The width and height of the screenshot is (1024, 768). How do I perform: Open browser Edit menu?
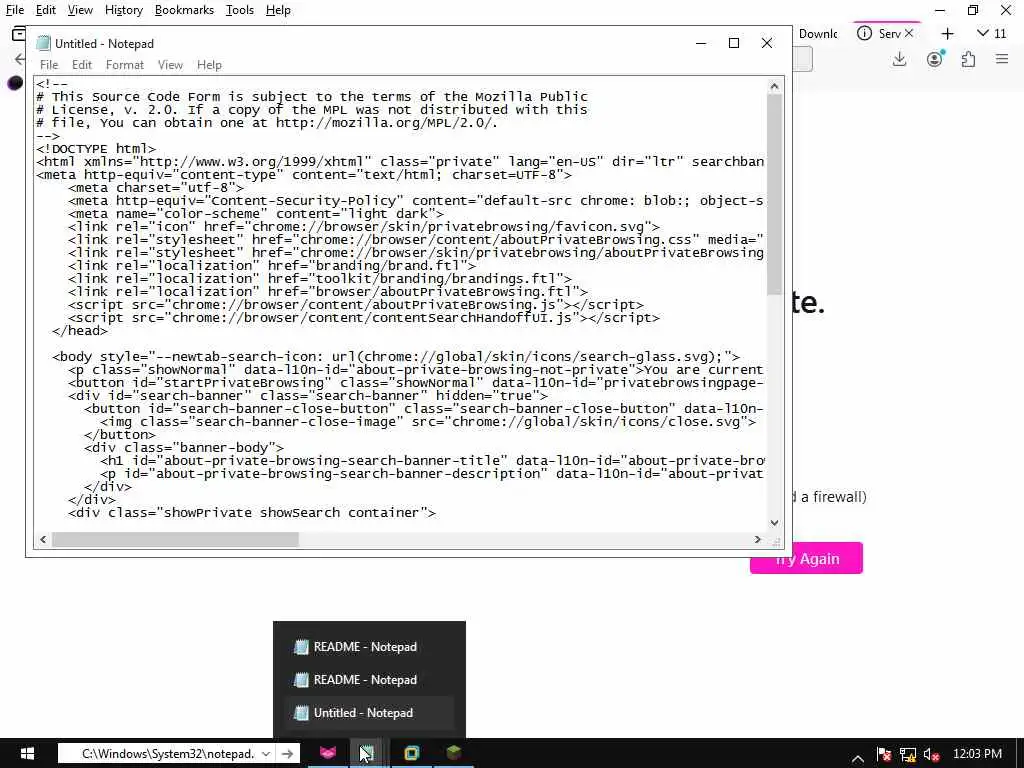[x=46, y=10]
